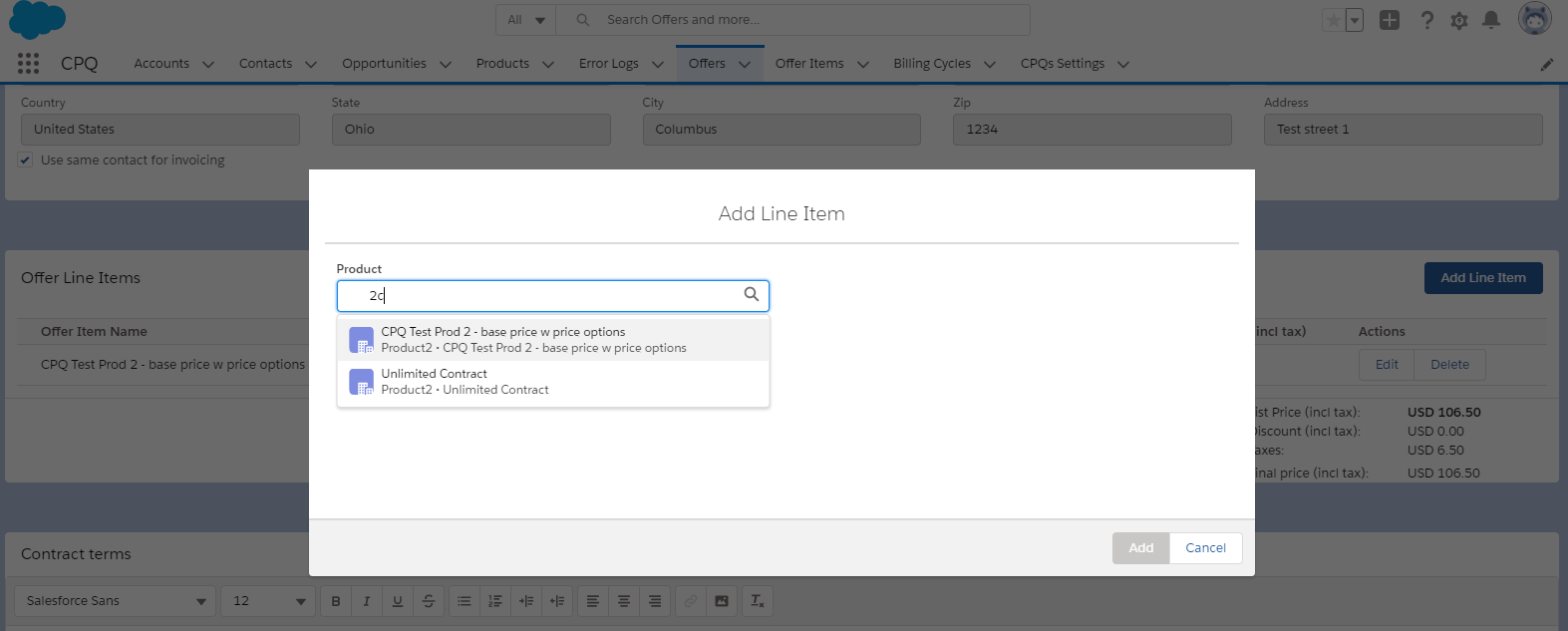The image size is (1568, 631).
Task: Go to the Error Logs tab
Action: [x=609, y=64]
